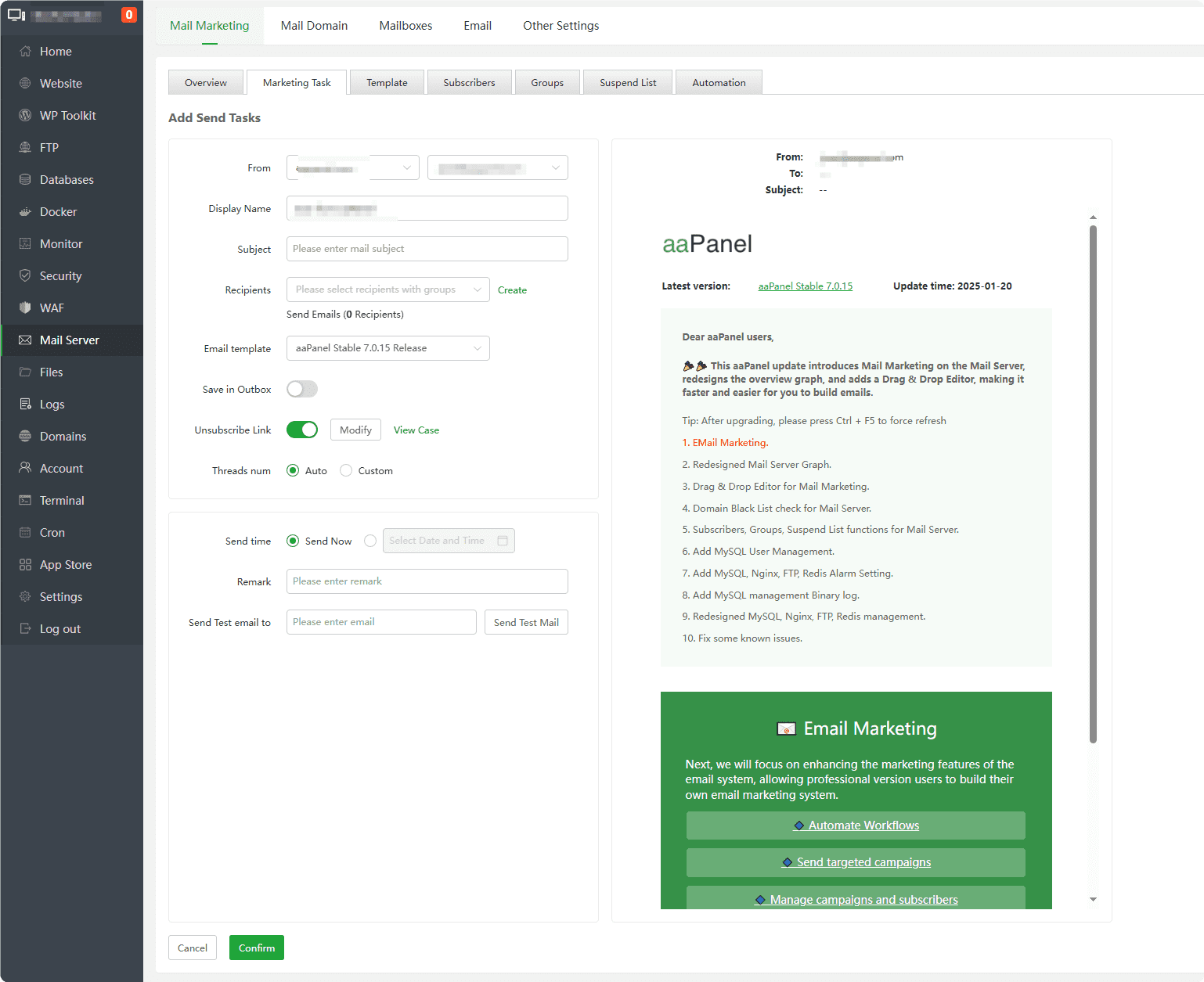Select the Custom threads radio button
The image size is (1204, 982).
click(x=346, y=470)
